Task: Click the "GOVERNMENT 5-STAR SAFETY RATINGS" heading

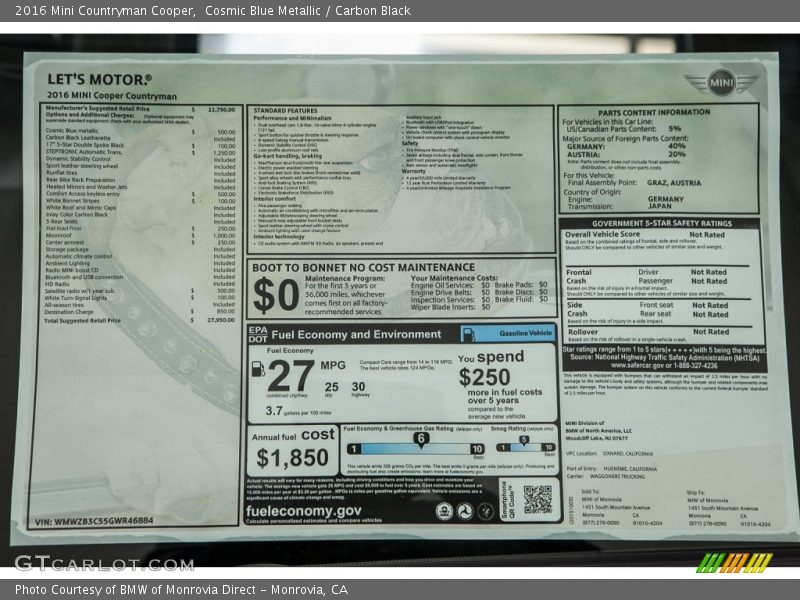Action: click(x=662, y=223)
